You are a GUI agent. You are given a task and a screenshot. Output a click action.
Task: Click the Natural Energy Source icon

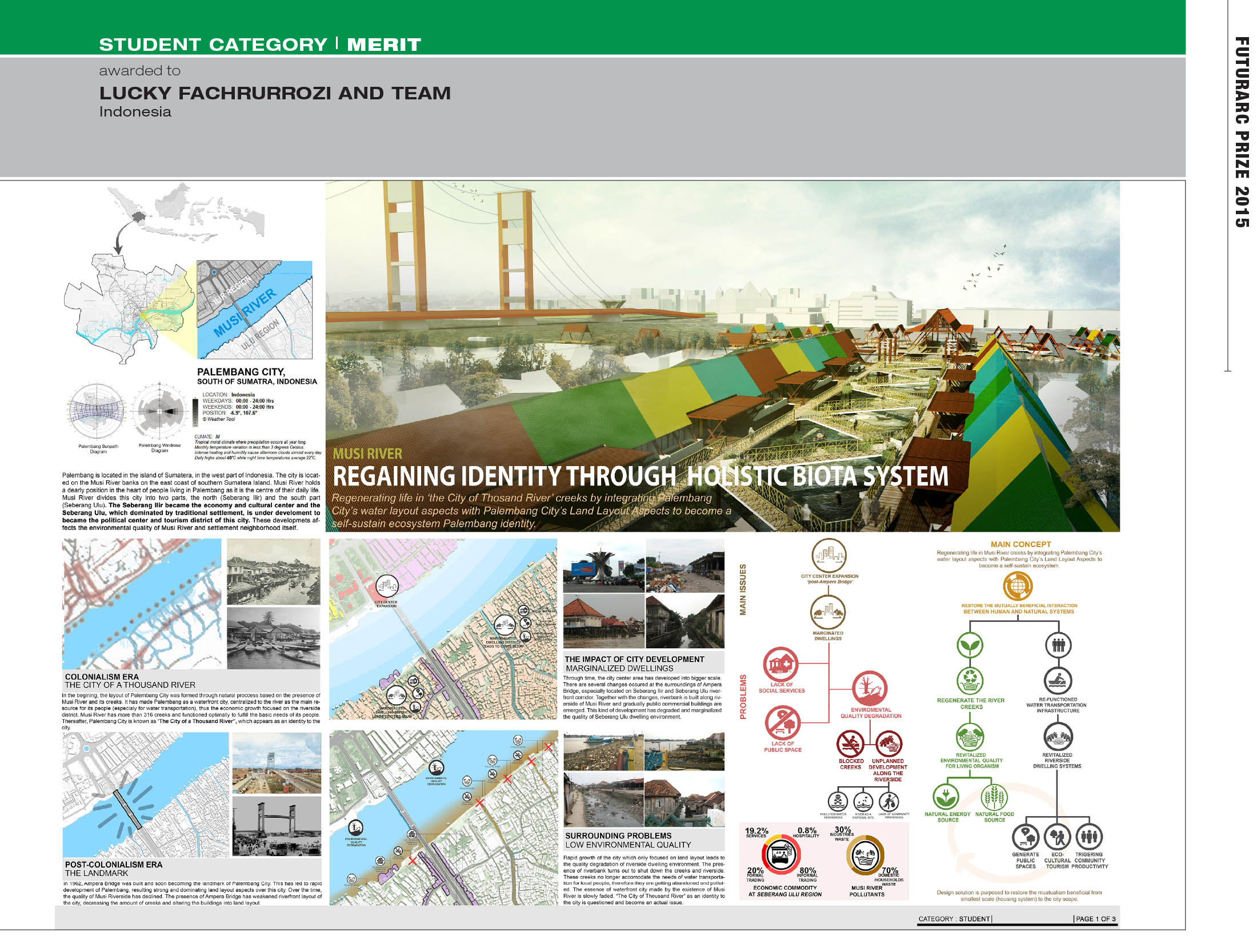(946, 797)
